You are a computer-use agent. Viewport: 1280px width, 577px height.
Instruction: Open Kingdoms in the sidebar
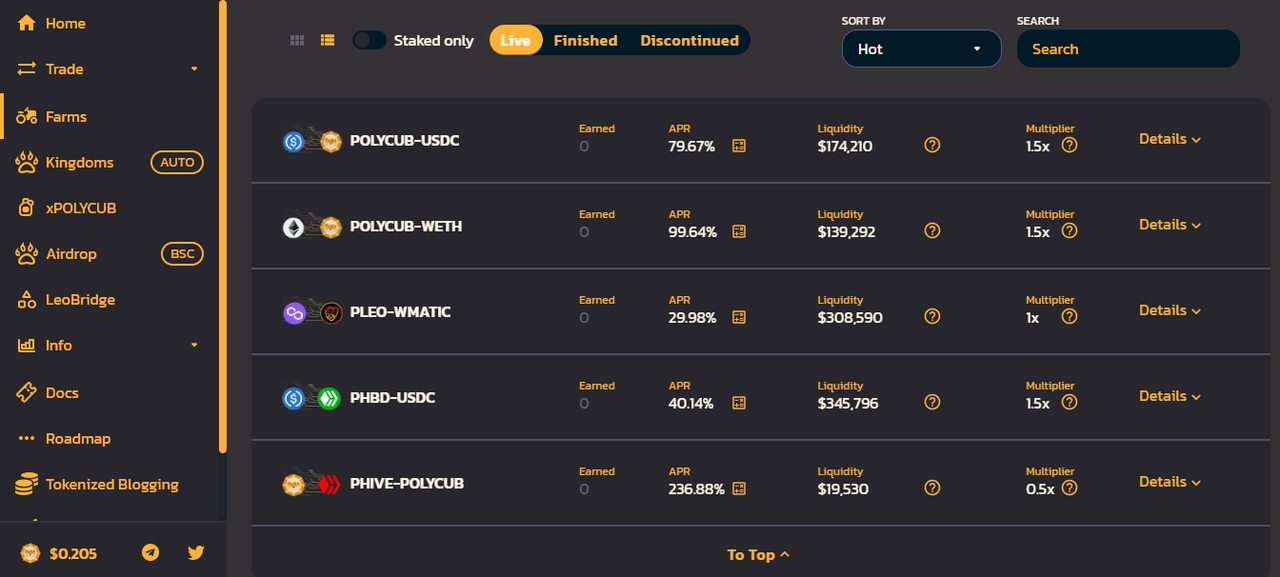click(79, 162)
